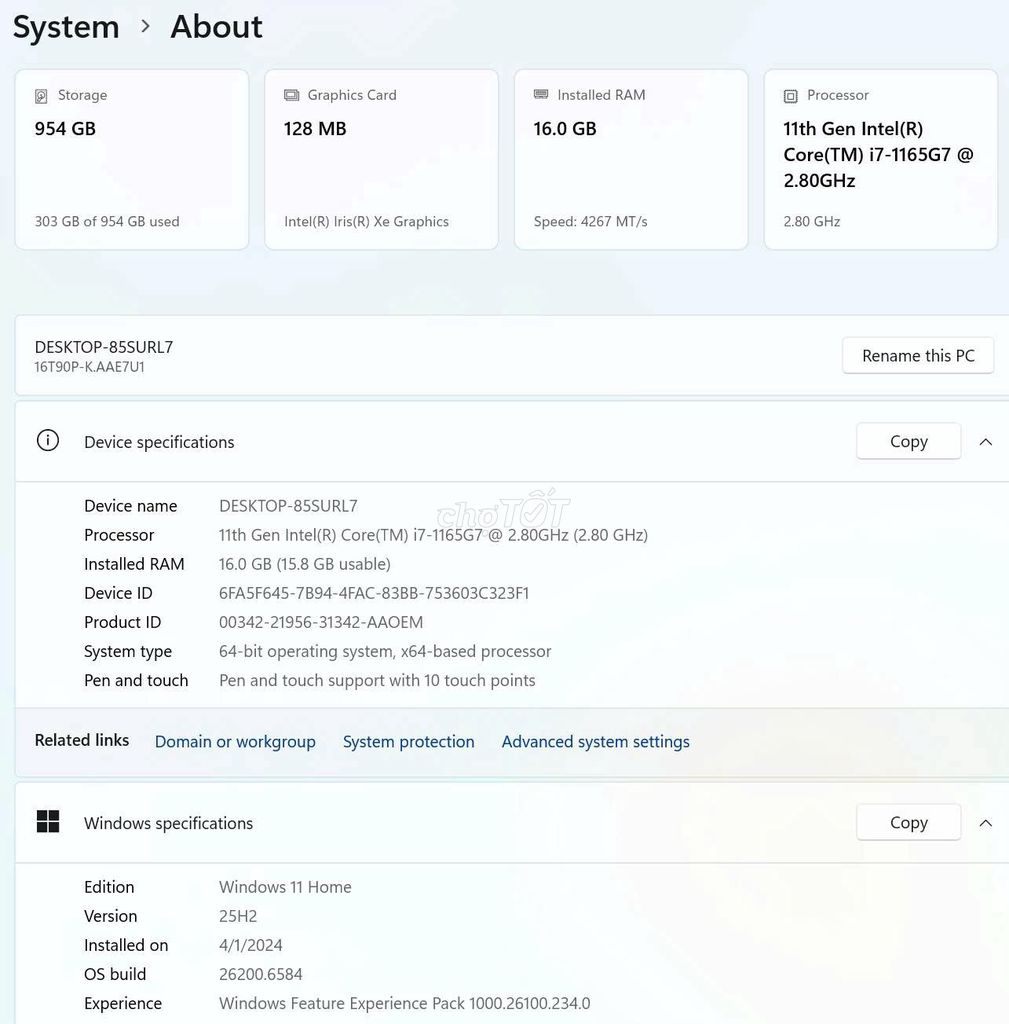The height and width of the screenshot is (1024, 1009).
Task: Click the breadcrumb chevron after System
Action: [145, 26]
